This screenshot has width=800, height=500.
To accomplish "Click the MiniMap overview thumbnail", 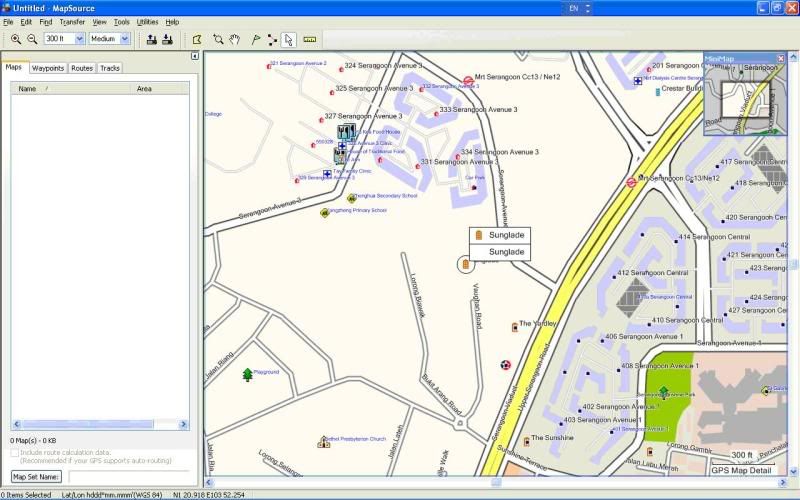I will (745, 99).
